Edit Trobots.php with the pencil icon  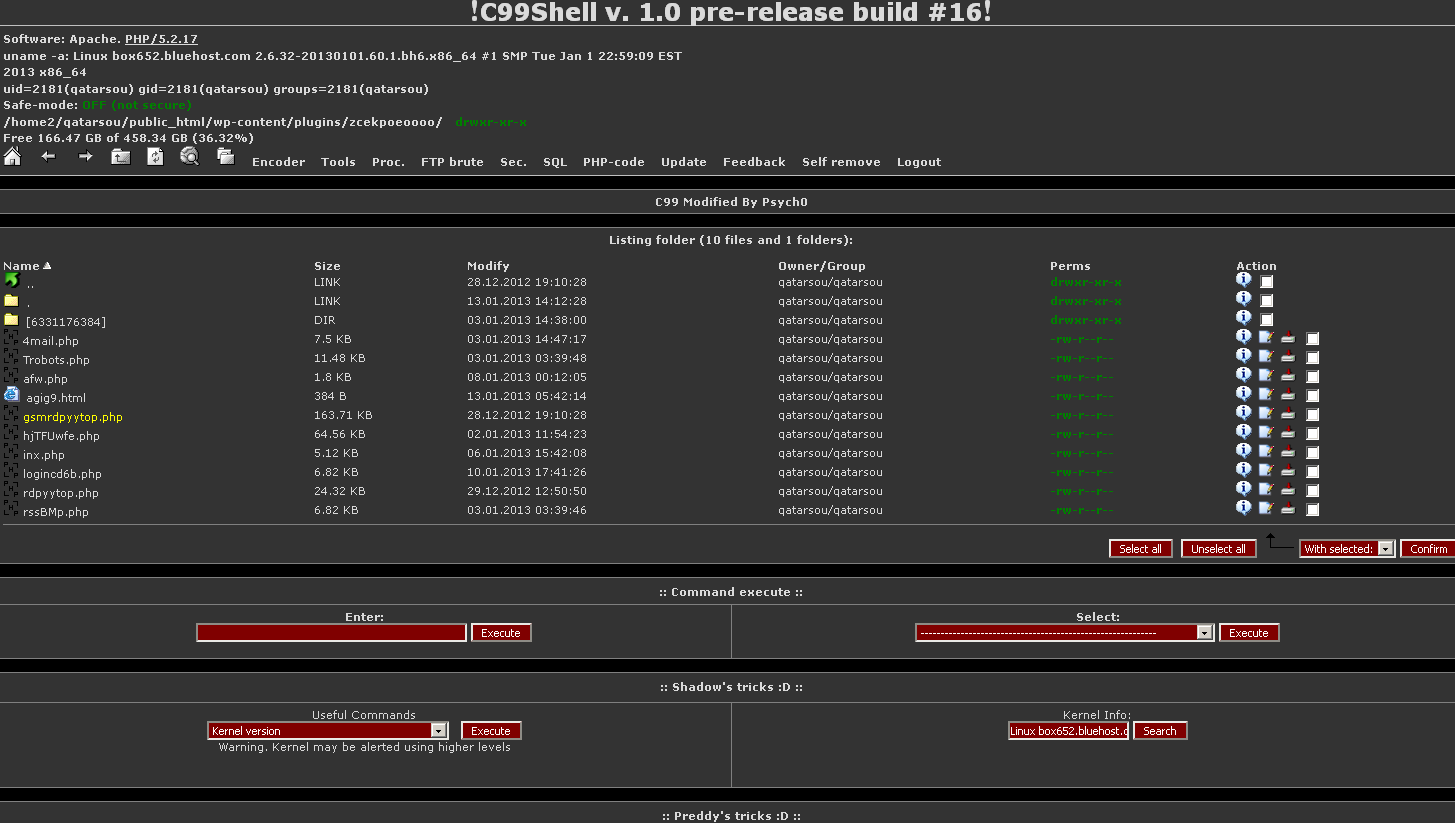(x=1266, y=356)
